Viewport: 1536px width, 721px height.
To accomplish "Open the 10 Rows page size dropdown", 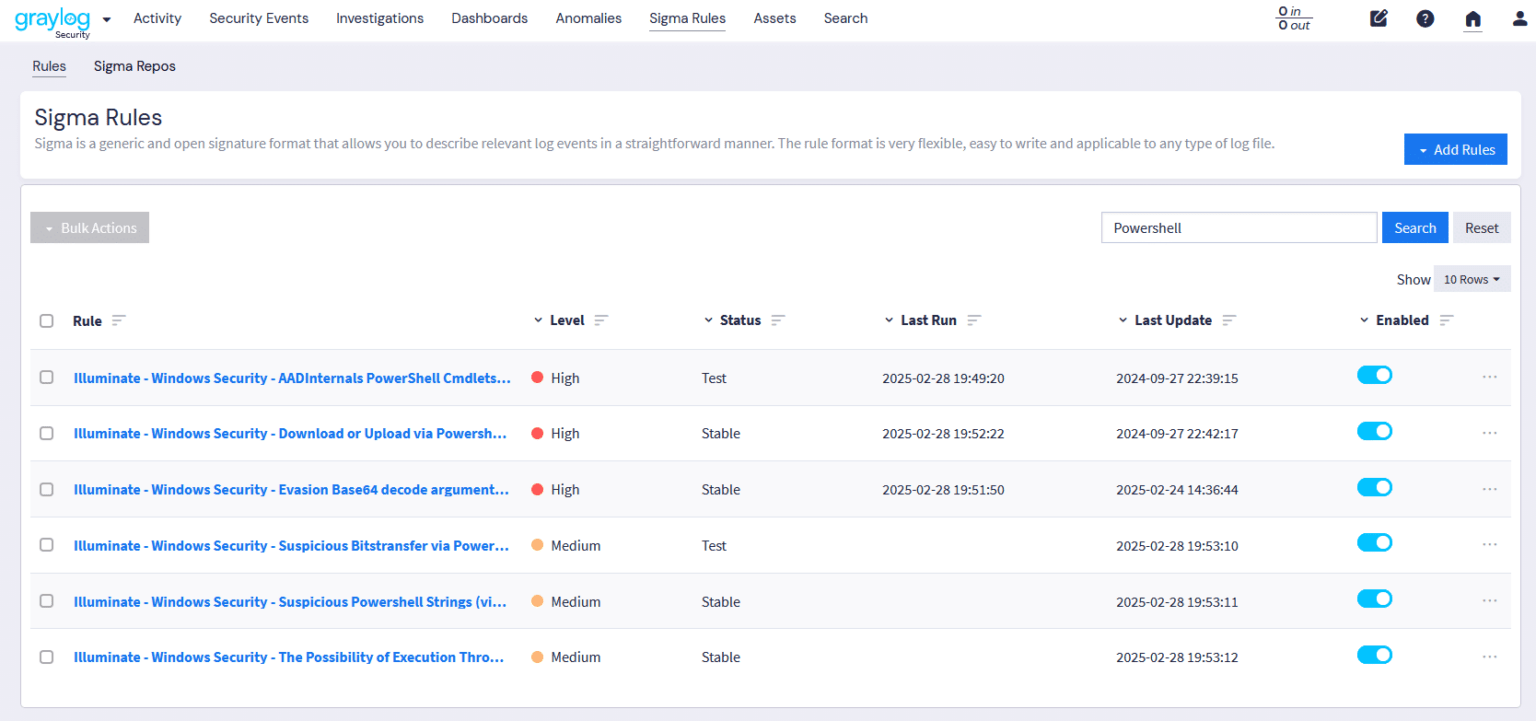I will (x=1471, y=279).
